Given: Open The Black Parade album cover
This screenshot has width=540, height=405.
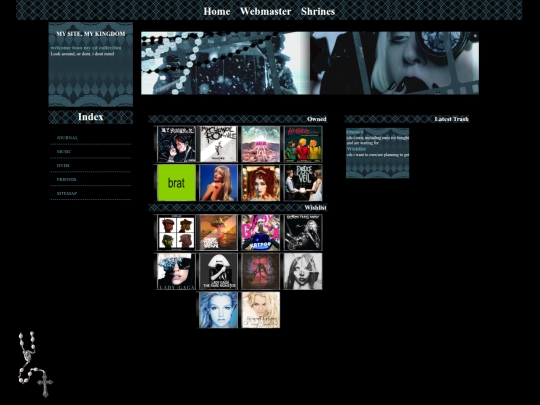Looking at the screenshot, I should coord(219,144).
